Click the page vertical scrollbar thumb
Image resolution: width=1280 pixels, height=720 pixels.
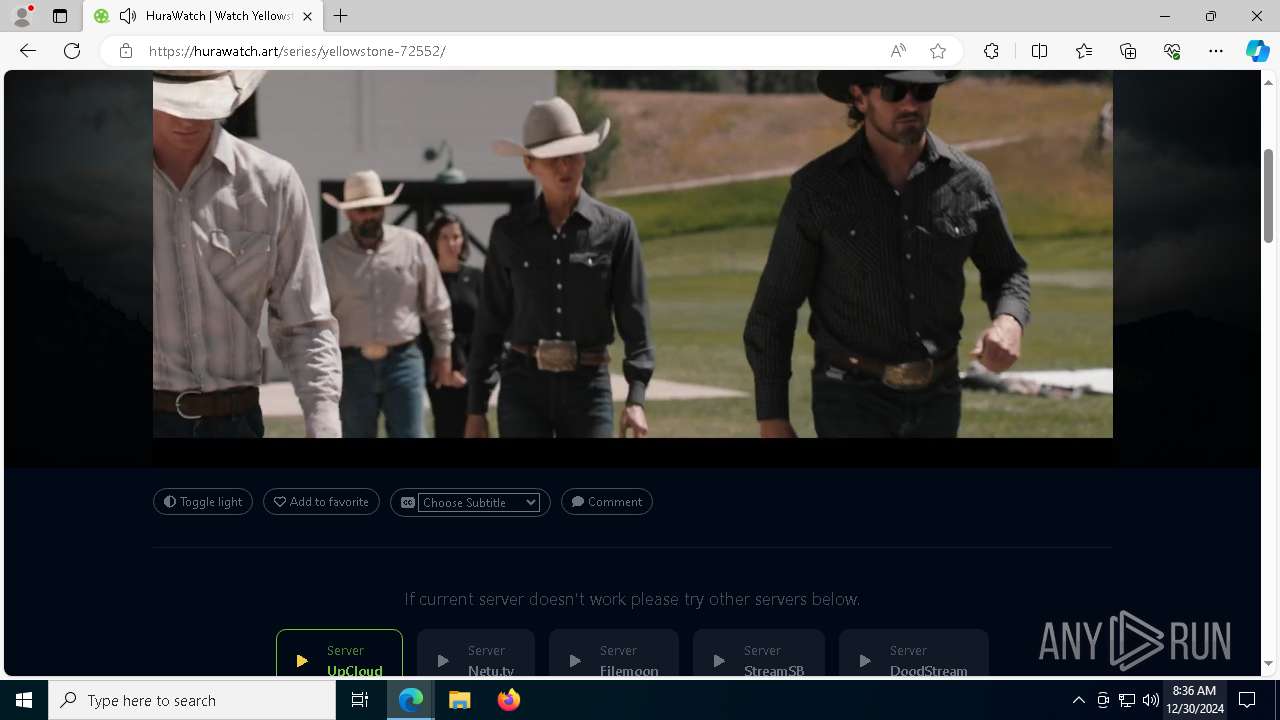click(1269, 195)
